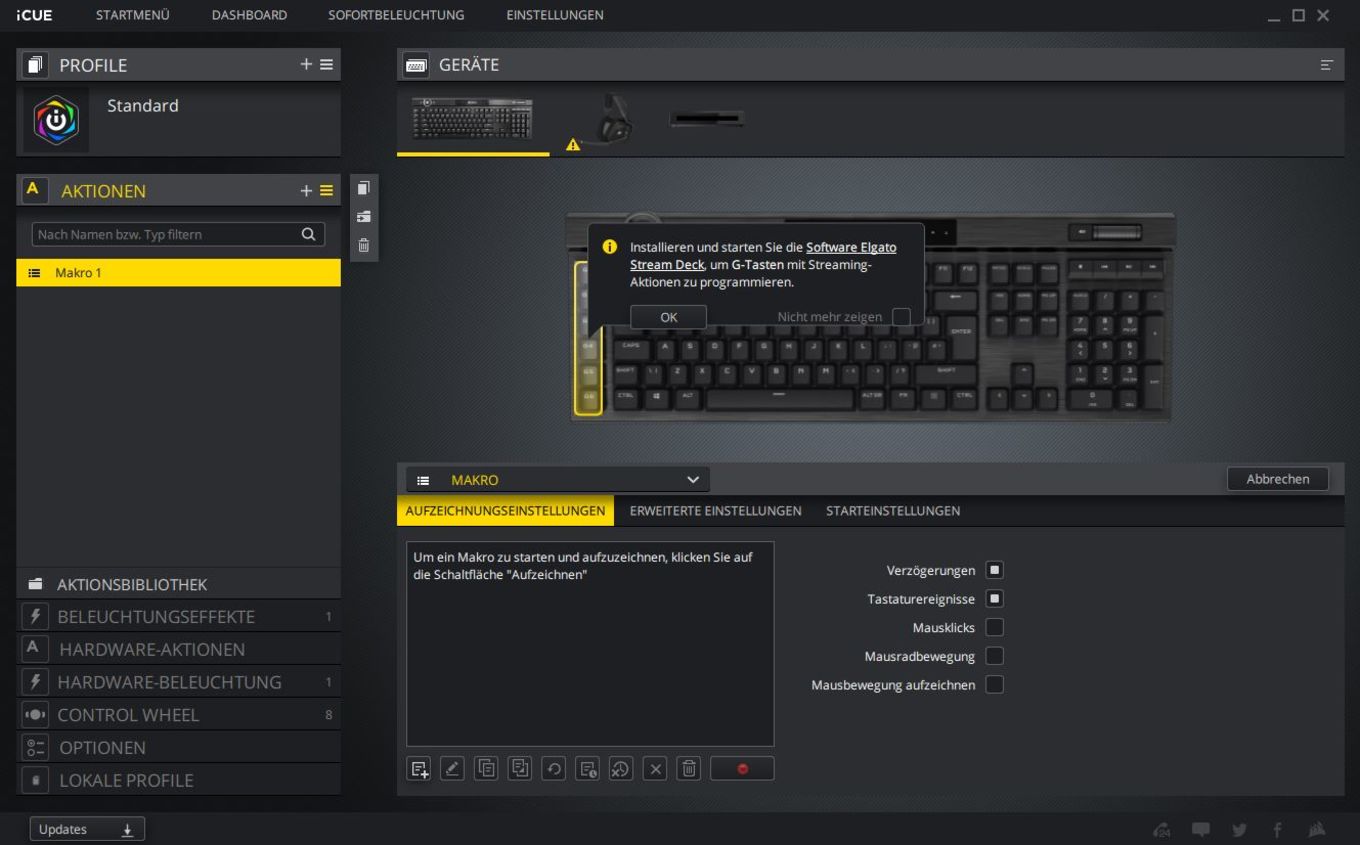Expand the Lokale Profile section
The image size is (1360, 845).
[178, 780]
